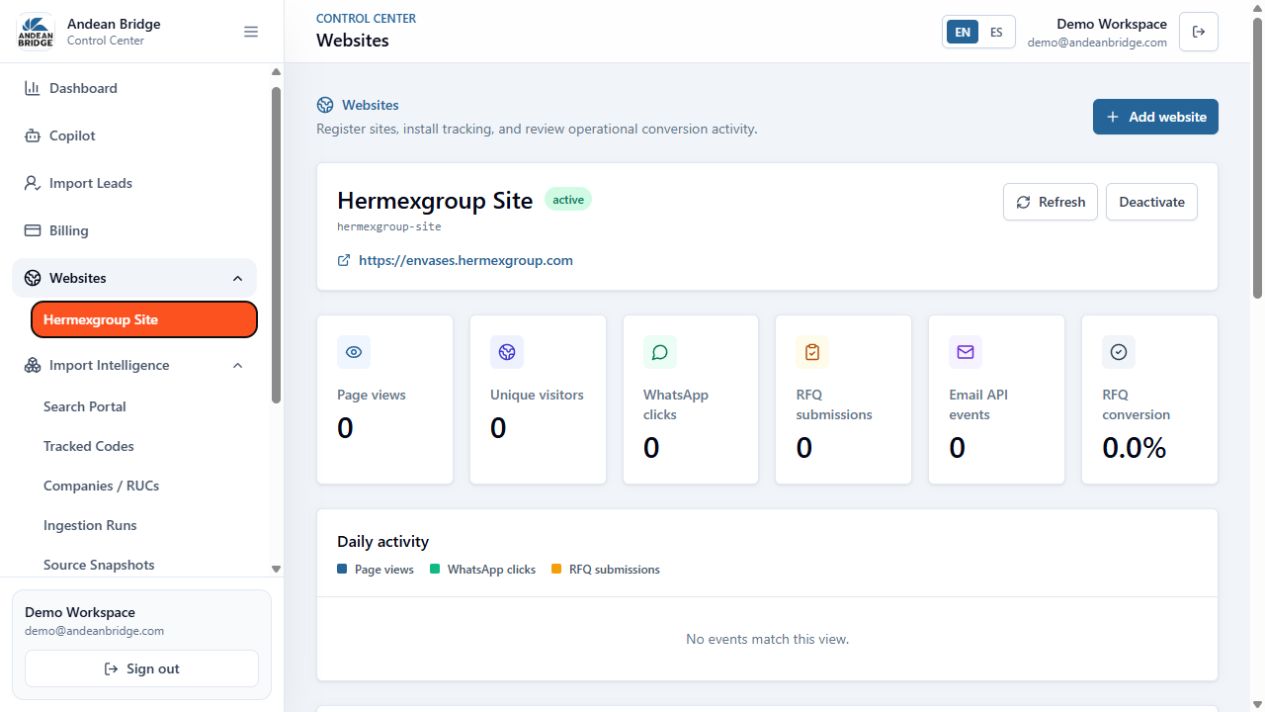This screenshot has width=1265, height=712.
Task: Click the page scroll-up arrow
Action: point(1257,7)
